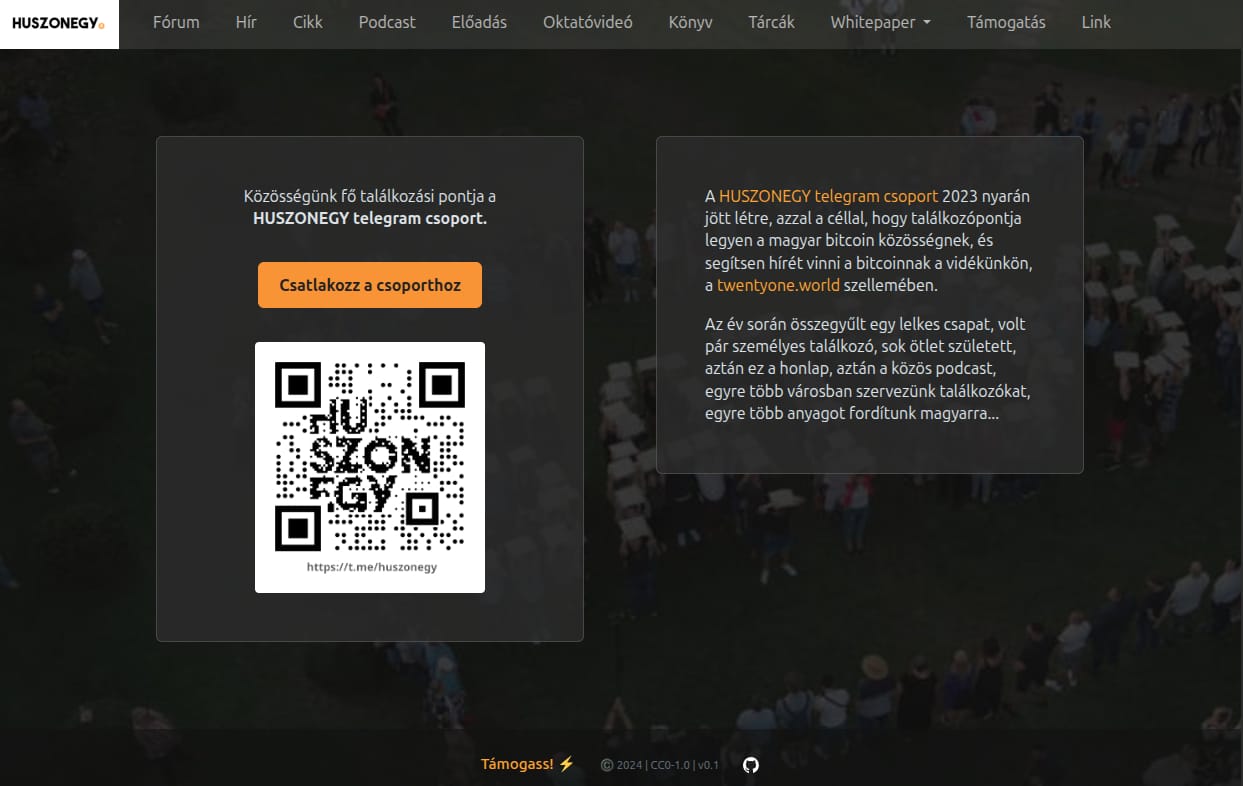The height and width of the screenshot is (786, 1243).
Task: Open the Előadás menu item
Action: click(x=479, y=22)
